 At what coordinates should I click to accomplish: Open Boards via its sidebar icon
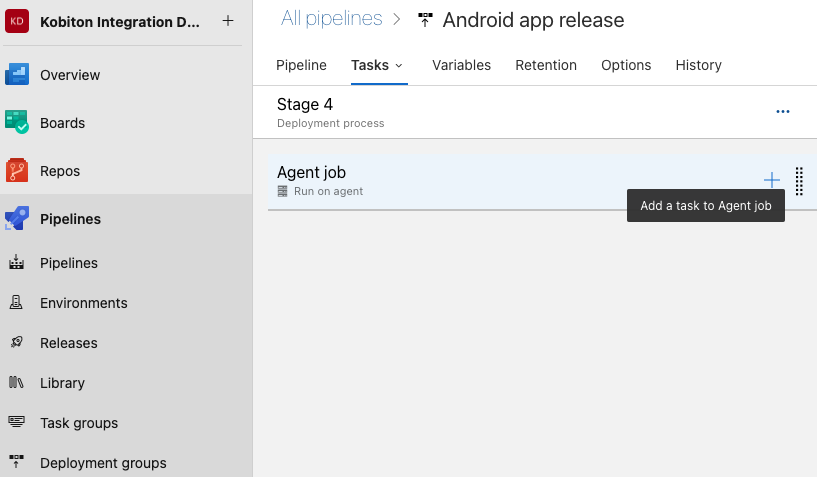point(17,123)
